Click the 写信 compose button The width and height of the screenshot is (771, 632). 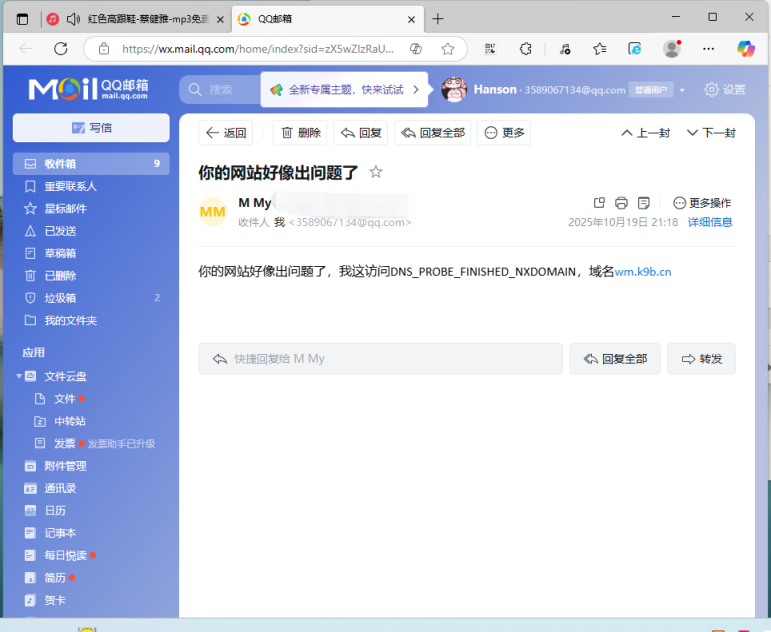click(91, 128)
